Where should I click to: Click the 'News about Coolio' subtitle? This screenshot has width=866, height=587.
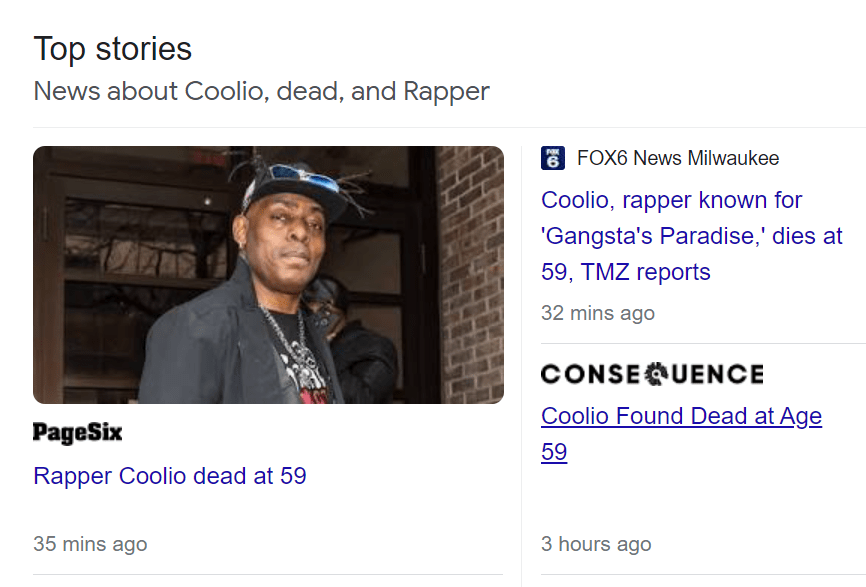261,92
